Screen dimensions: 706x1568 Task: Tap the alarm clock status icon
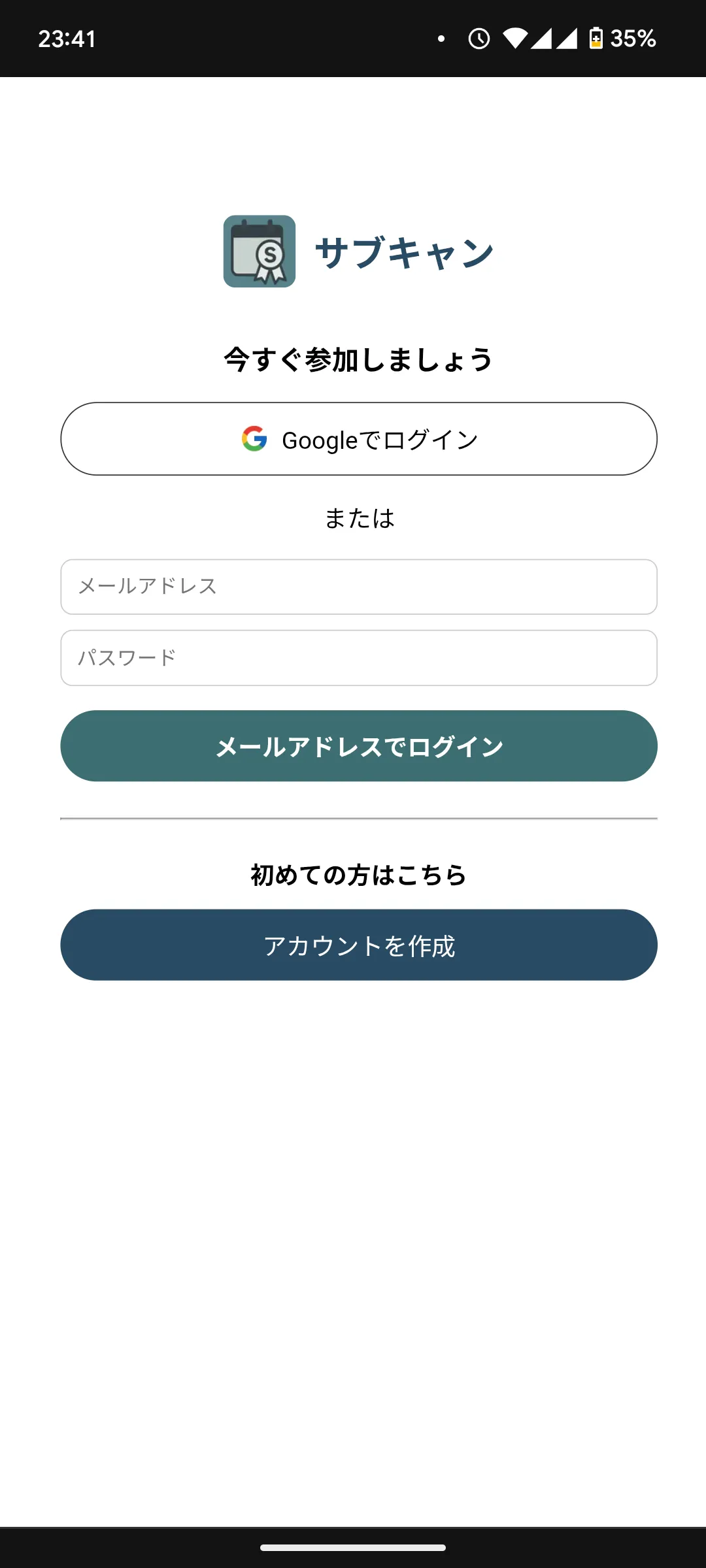(479, 39)
